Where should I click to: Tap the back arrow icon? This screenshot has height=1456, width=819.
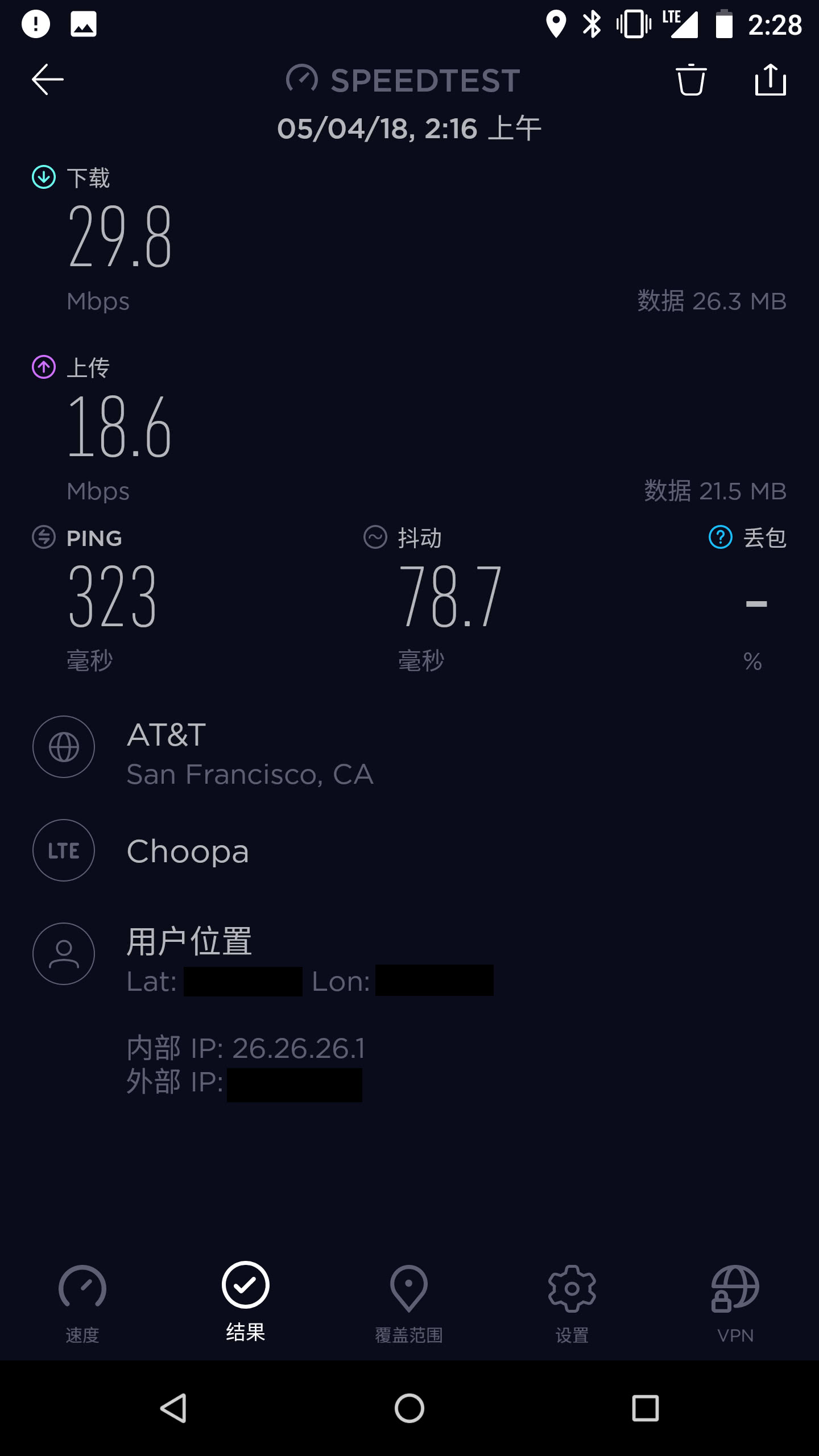click(48, 79)
